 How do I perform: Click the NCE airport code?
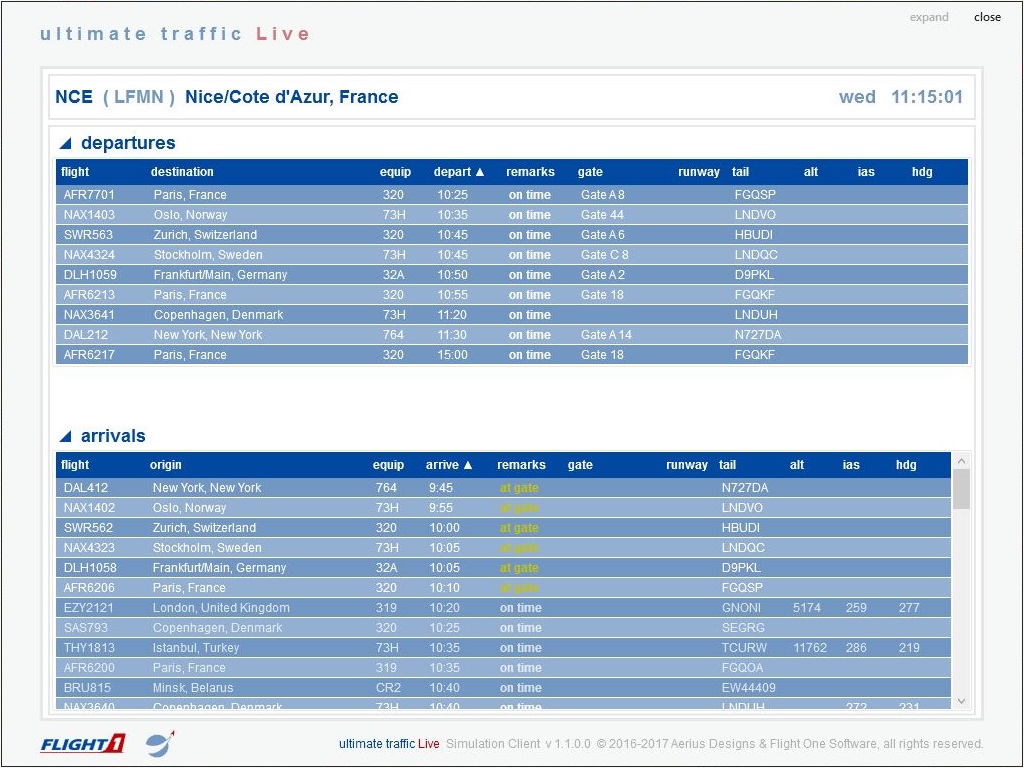74,97
